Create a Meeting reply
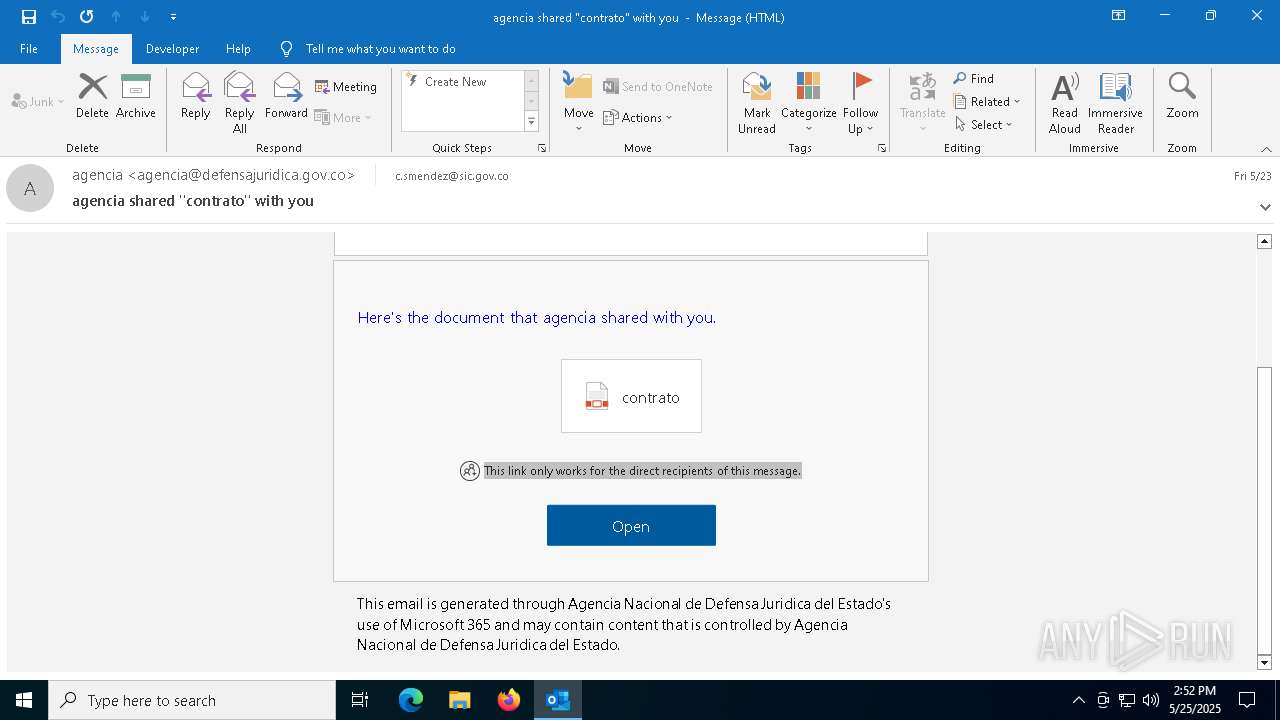 (x=346, y=87)
